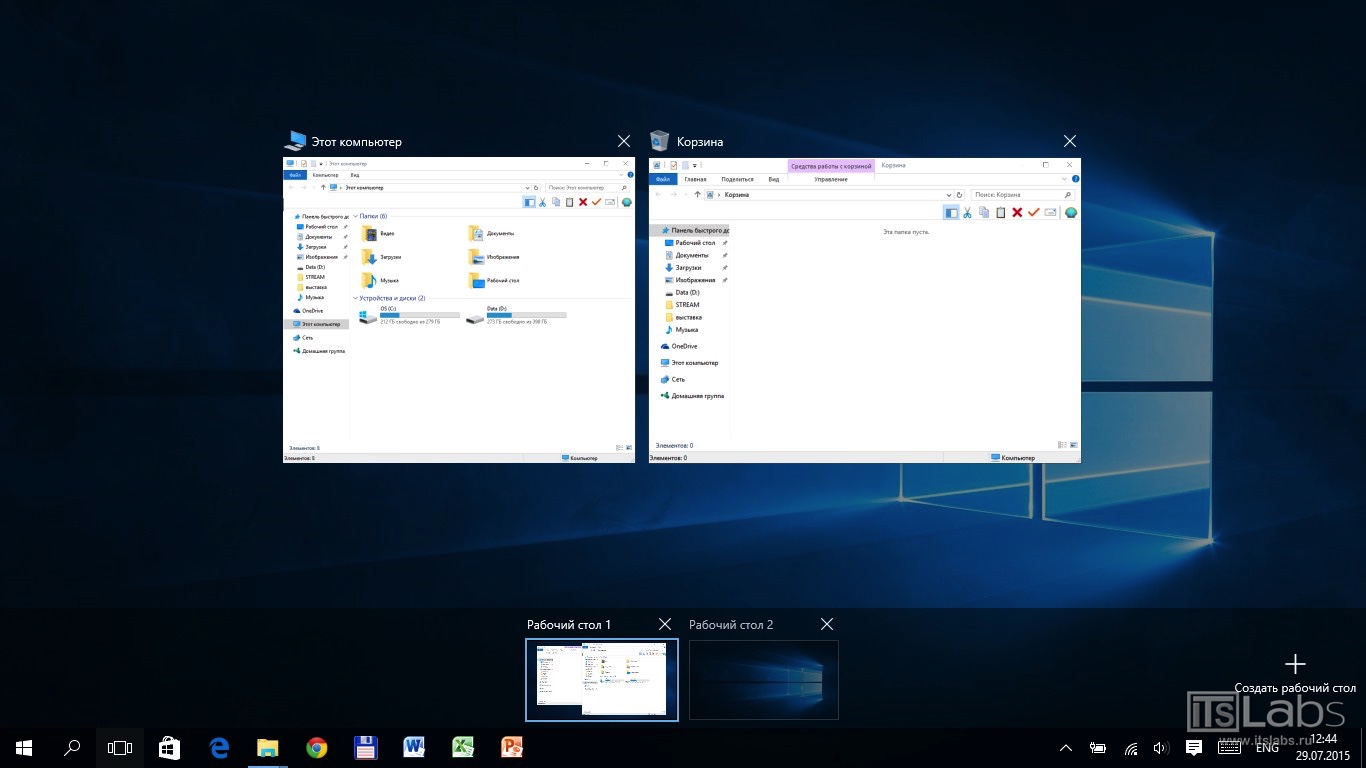Launch Windows Store from taskbar
The image size is (1366, 768).
click(x=169, y=747)
